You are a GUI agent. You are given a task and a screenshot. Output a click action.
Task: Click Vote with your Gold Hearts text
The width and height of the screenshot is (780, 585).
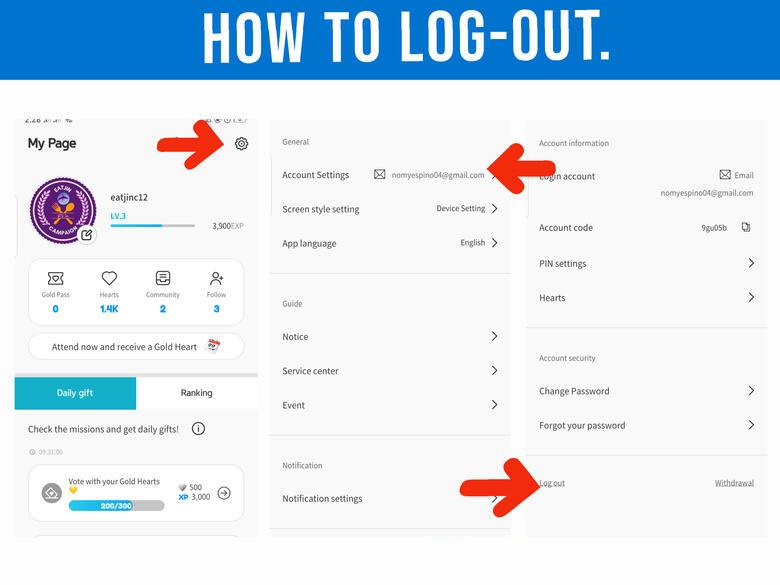tap(114, 481)
